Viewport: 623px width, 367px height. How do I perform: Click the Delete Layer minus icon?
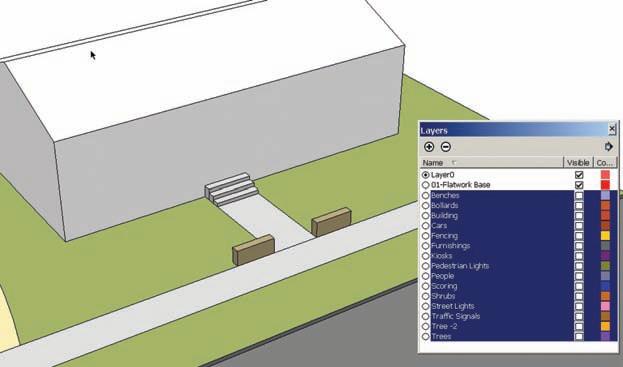(x=446, y=147)
